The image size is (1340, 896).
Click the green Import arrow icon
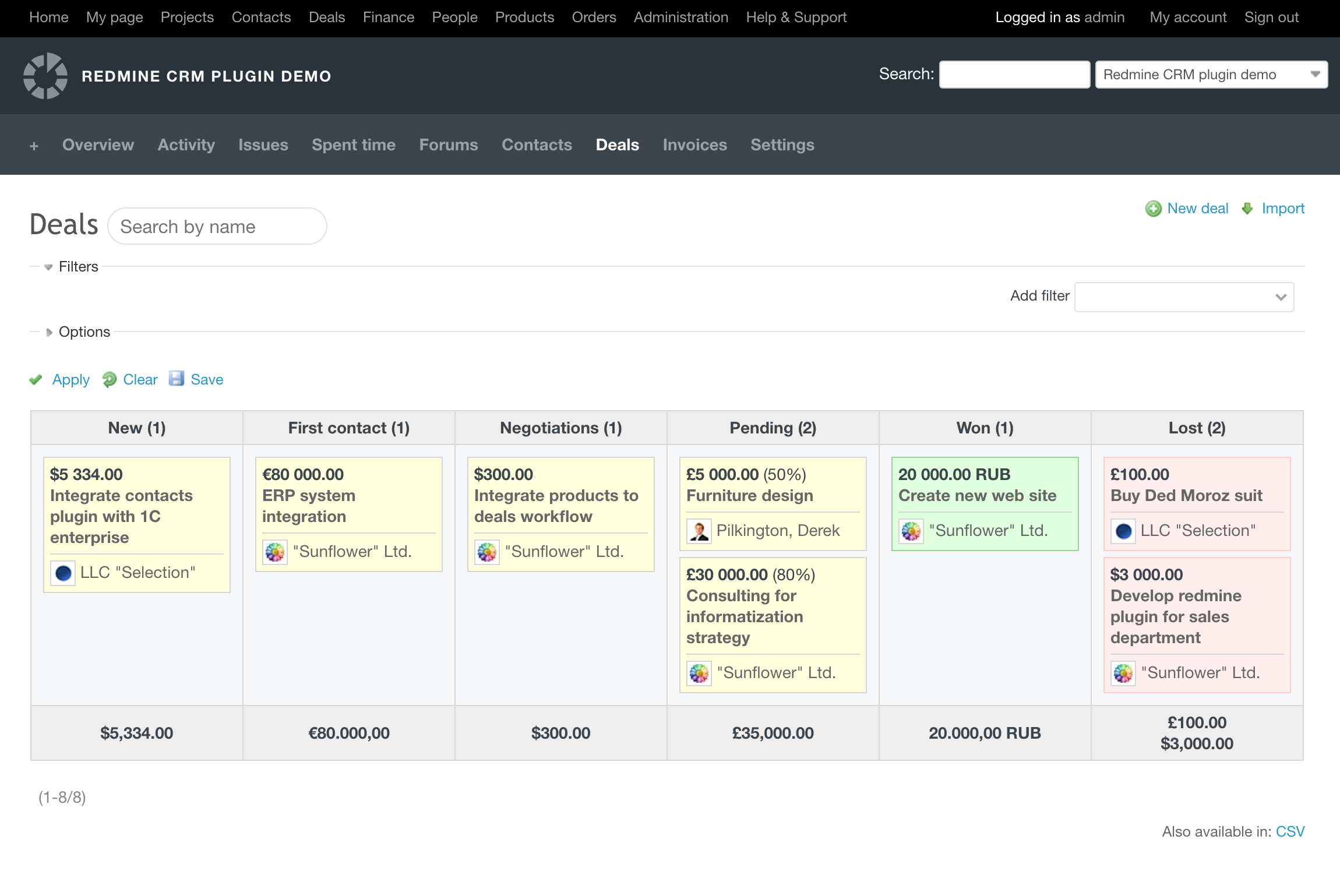[x=1247, y=209]
